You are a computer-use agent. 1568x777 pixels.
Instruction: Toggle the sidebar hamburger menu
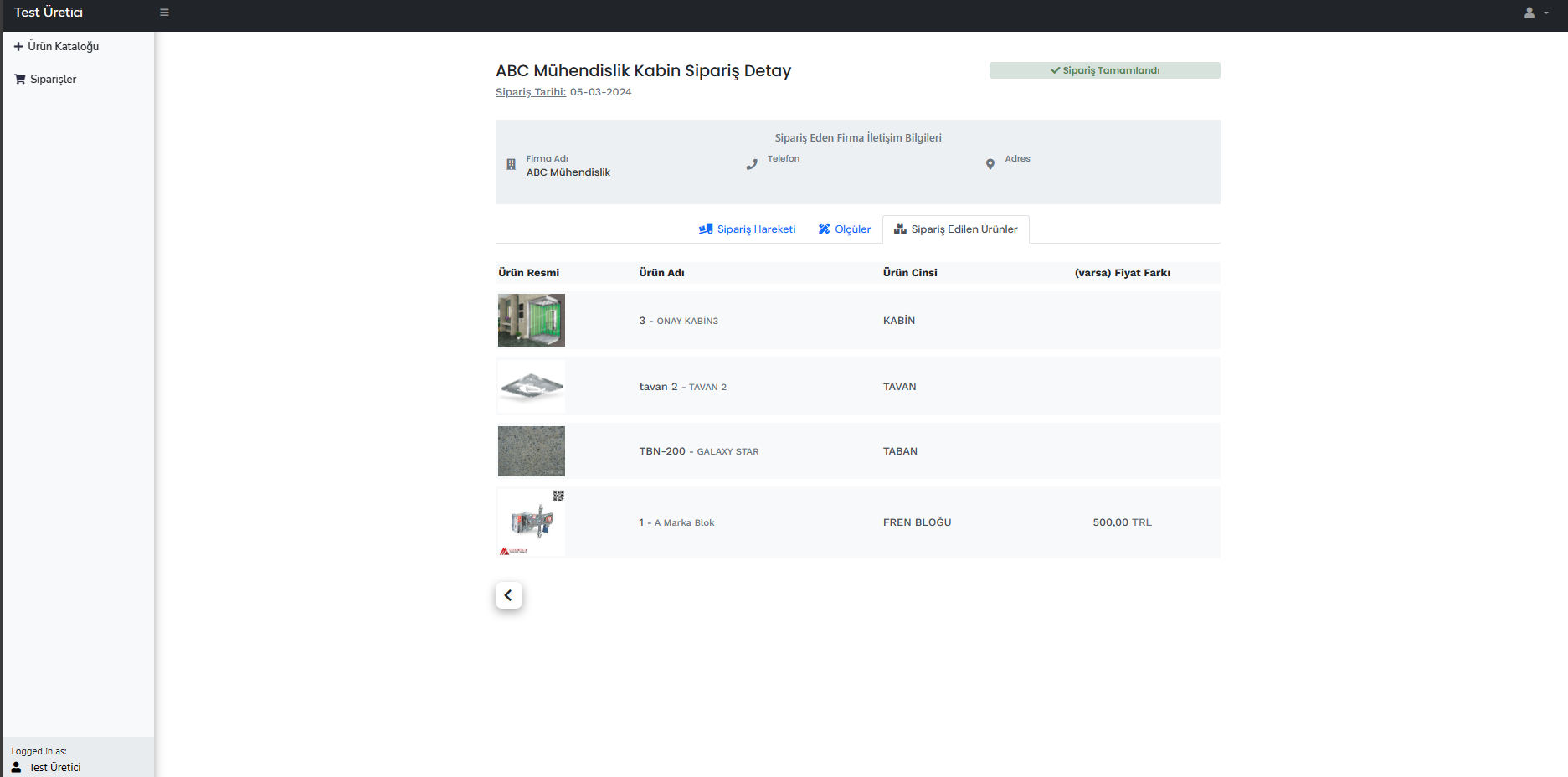(164, 13)
